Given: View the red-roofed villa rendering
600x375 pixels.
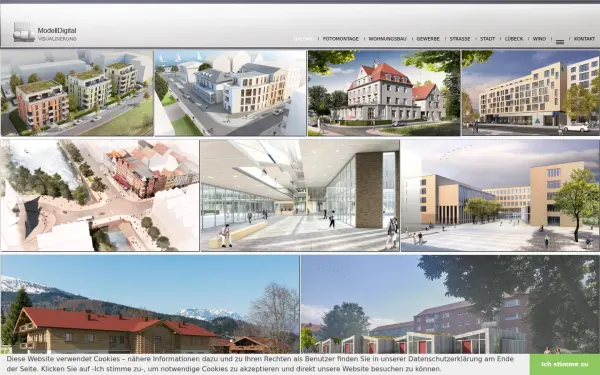Looking at the screenshot, I should tap(384, 93).
